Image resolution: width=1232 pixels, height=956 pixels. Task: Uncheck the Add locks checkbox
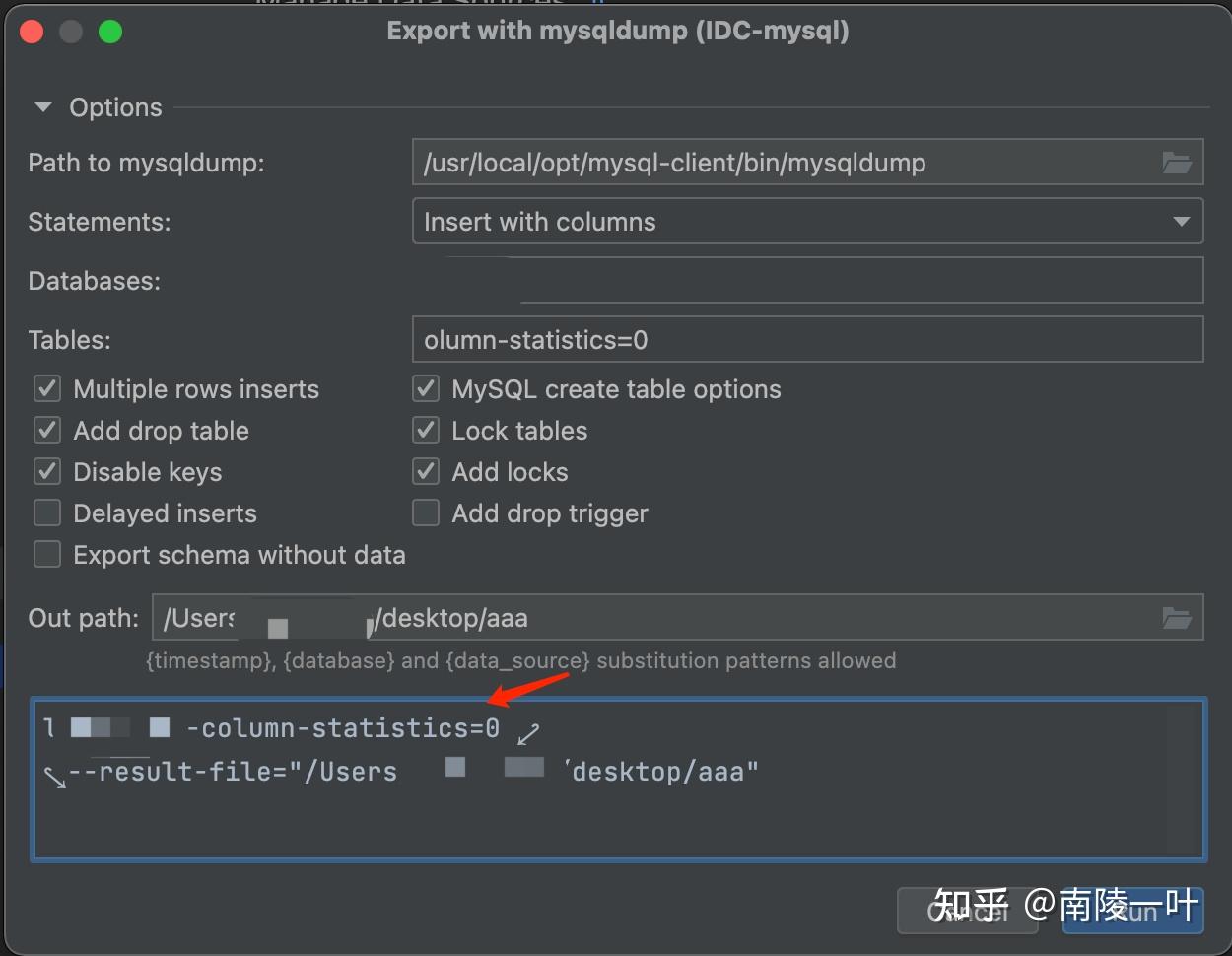(x=425, y=471)
